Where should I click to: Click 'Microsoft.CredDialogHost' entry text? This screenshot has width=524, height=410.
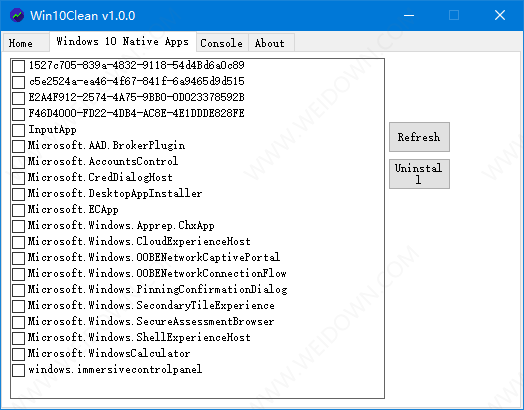(100, 177)
